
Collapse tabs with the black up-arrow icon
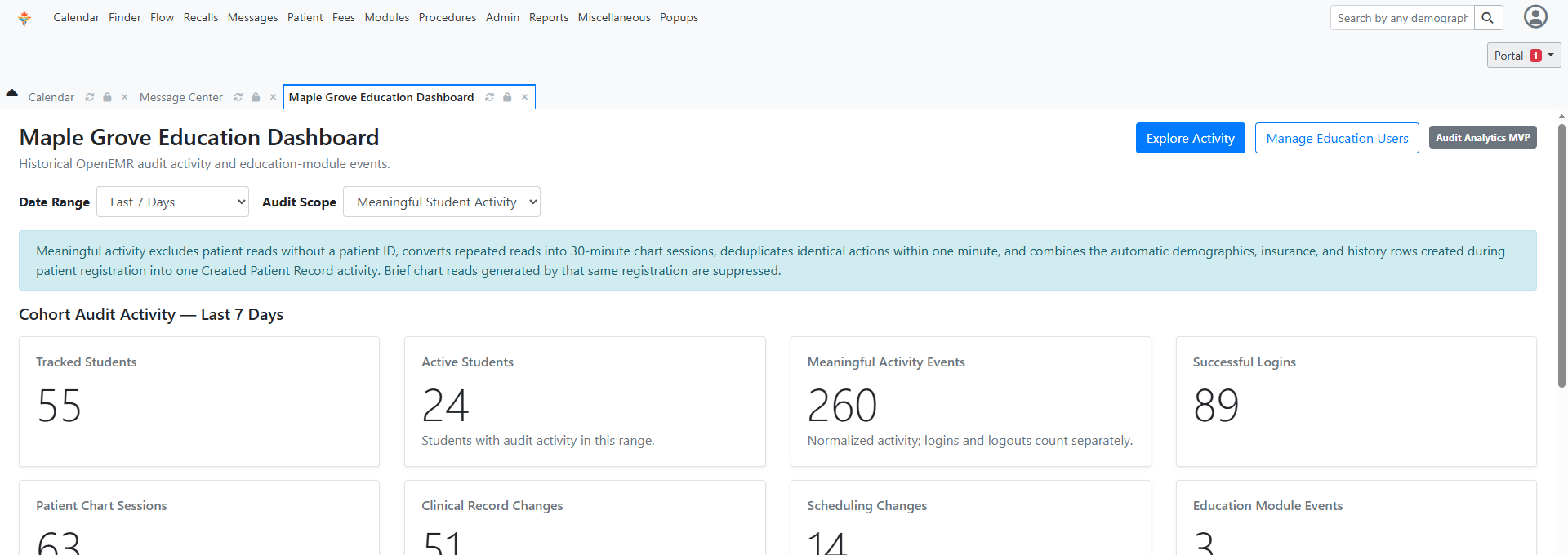tap(11, 93)
